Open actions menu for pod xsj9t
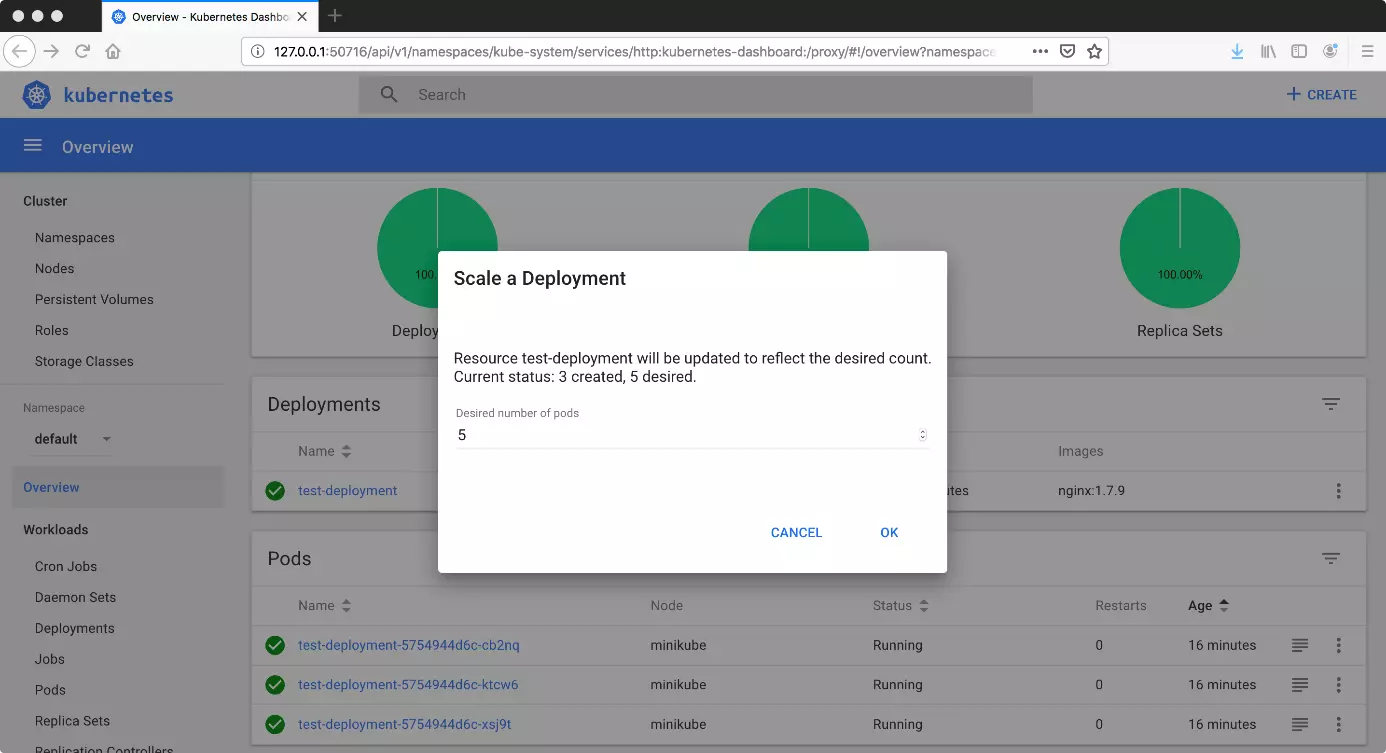Image resolution: width=1386 pixels, height=753 pixels. click(x=1338, y=724)
